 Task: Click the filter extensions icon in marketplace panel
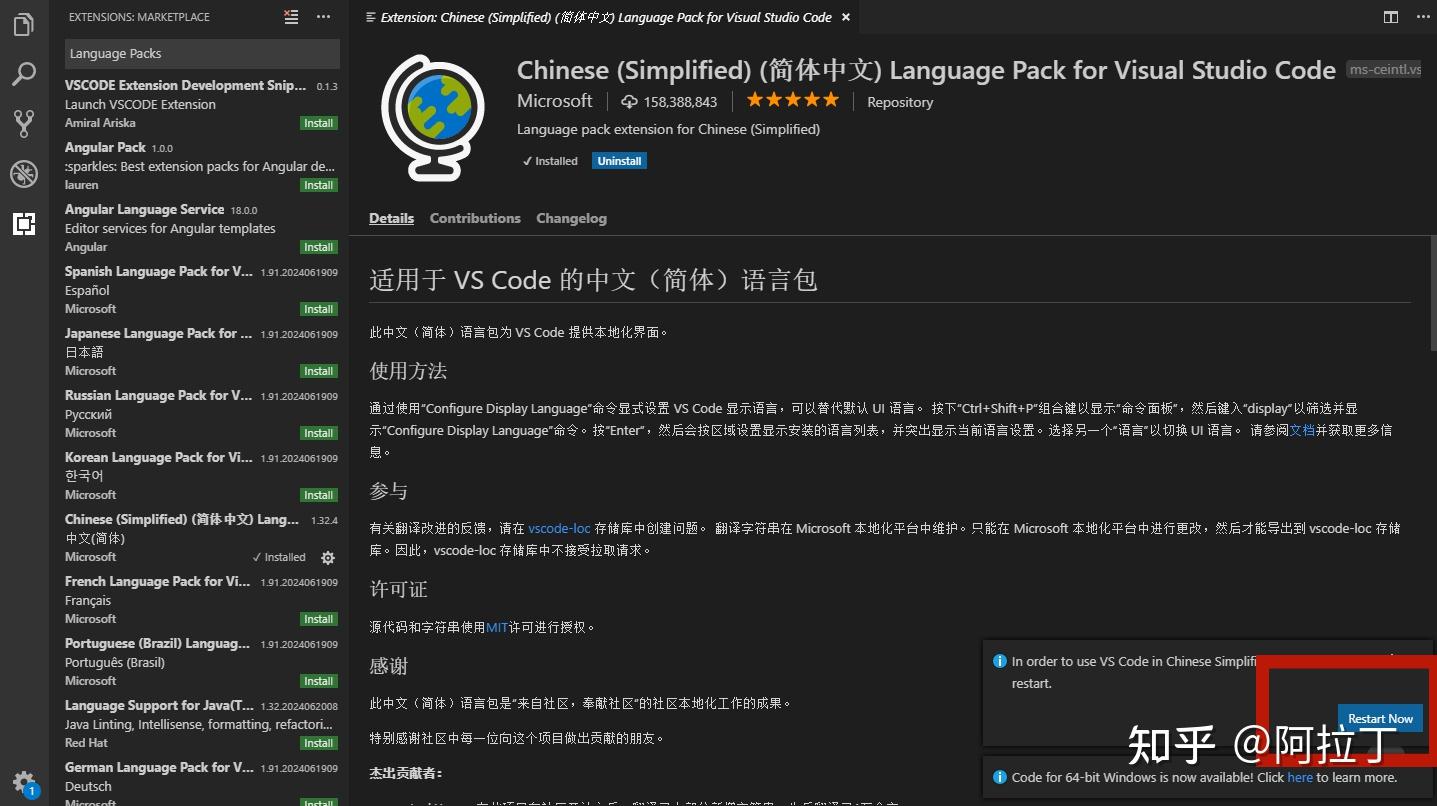(x=289, y=16)
